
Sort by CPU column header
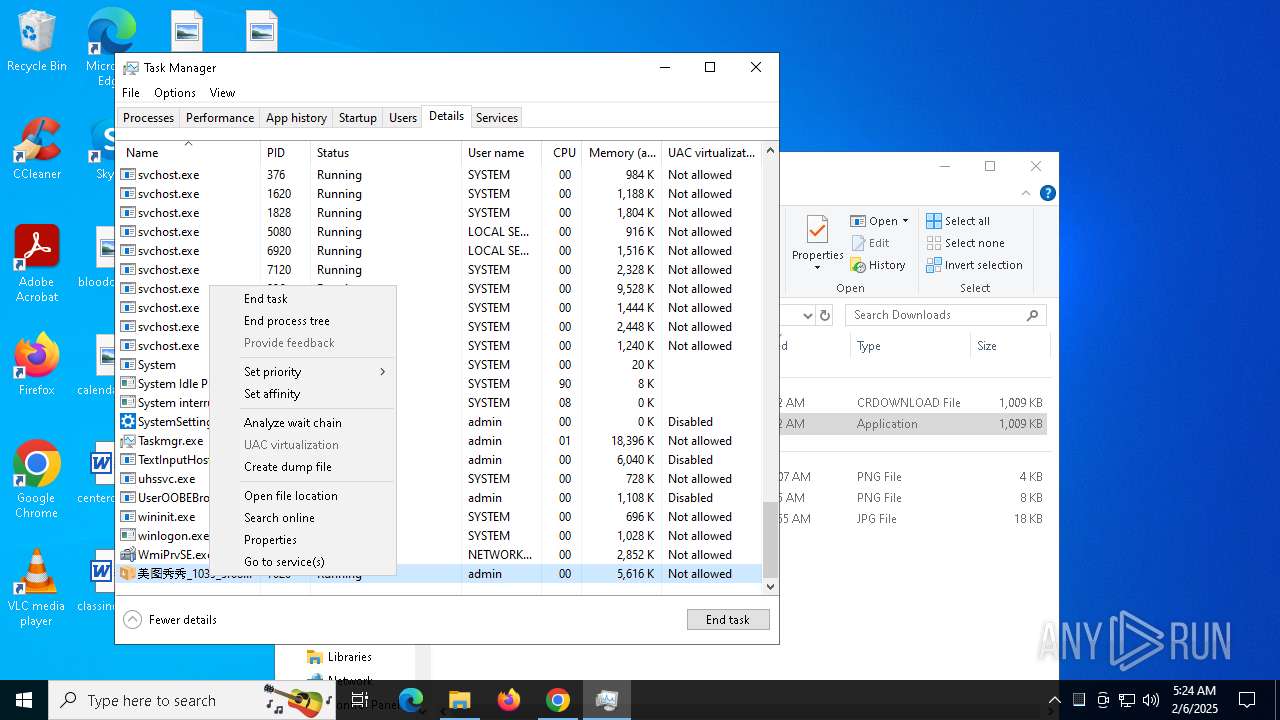click(563, 153)
